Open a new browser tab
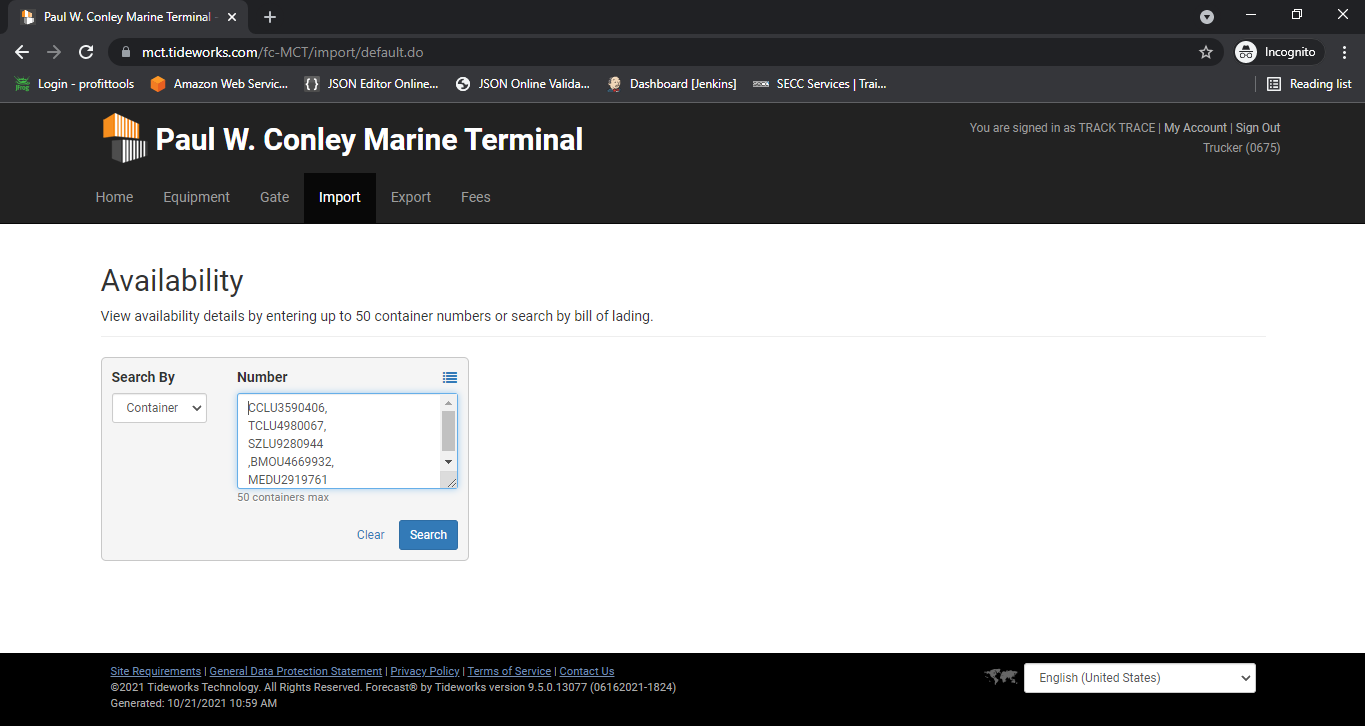 (x=270, y=17)
